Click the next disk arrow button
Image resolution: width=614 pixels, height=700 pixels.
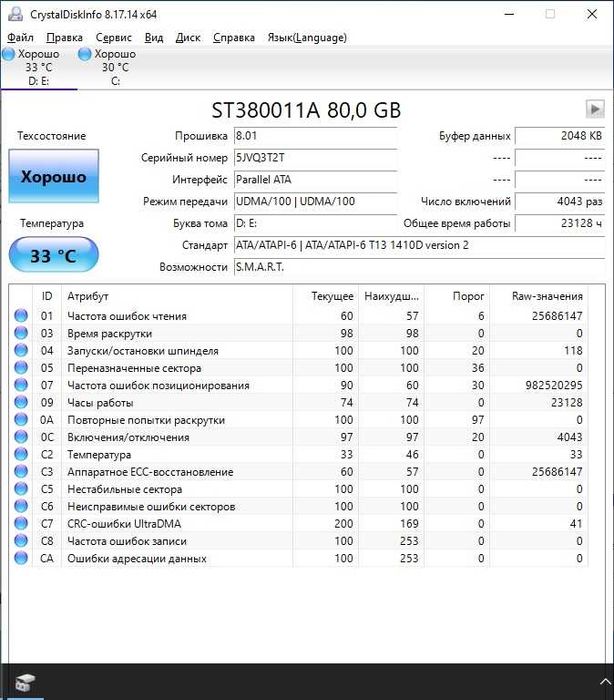click(x=595, y=109)
